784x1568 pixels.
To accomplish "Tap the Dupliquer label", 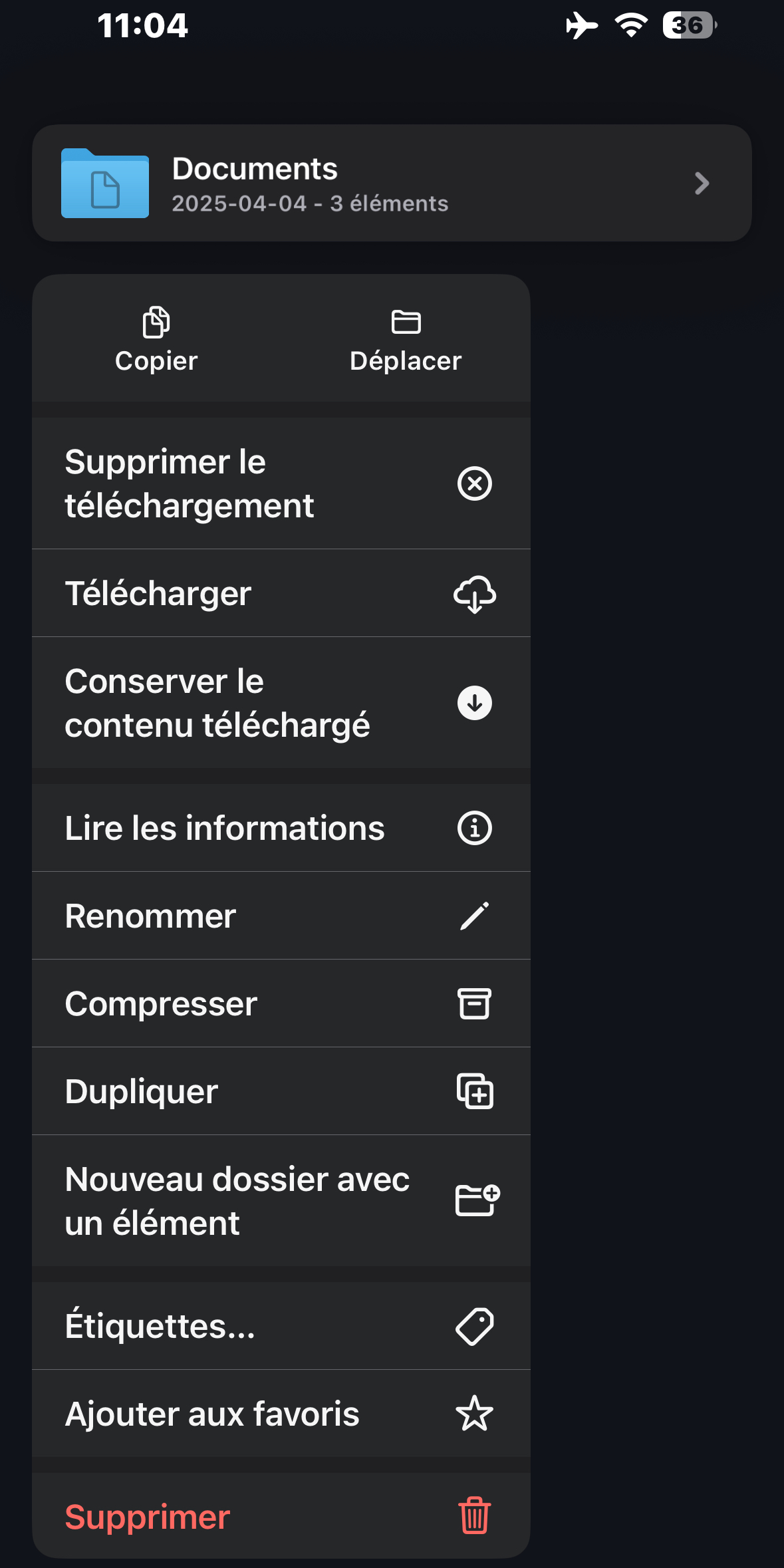I will 142,1092.
